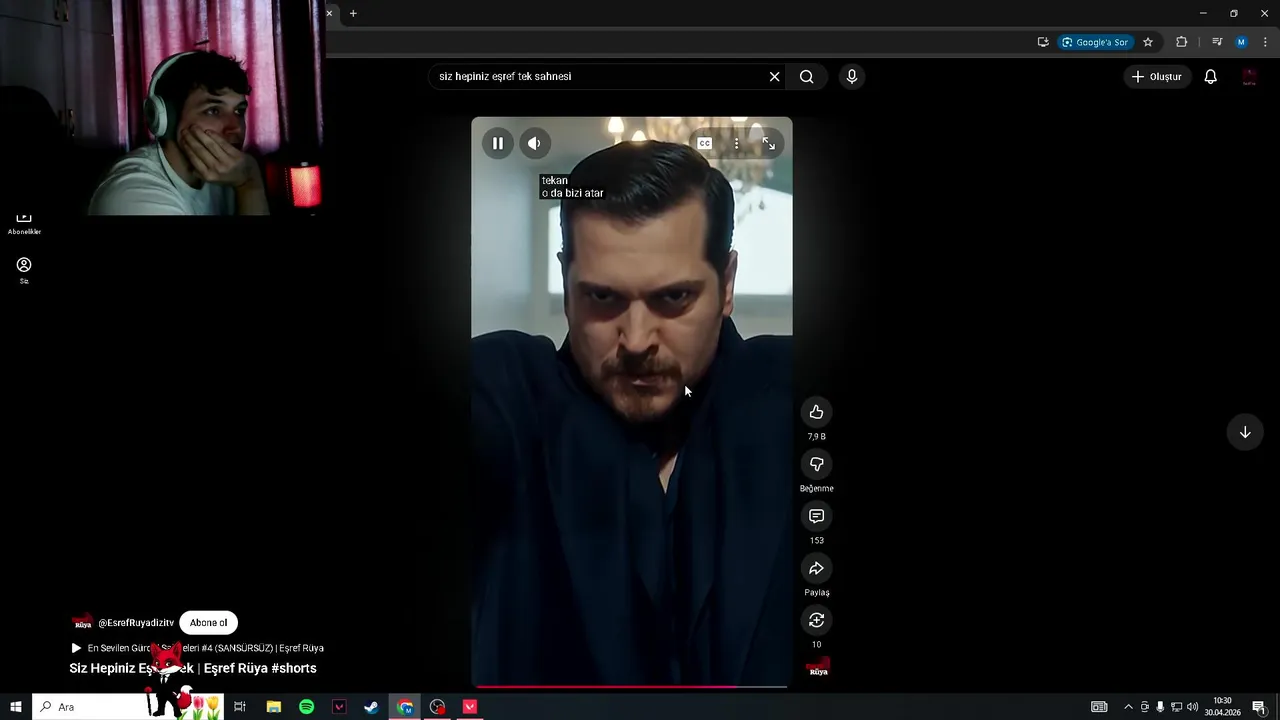1280x720 pixels.
Task: Open the Oluştur create menu
Action: tap(1157, 76)
